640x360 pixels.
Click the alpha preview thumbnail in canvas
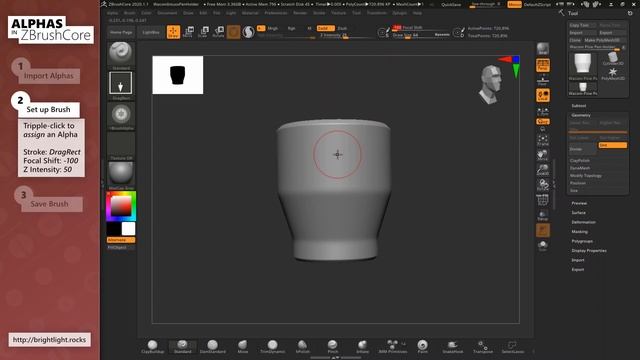[x=178, y=75]
